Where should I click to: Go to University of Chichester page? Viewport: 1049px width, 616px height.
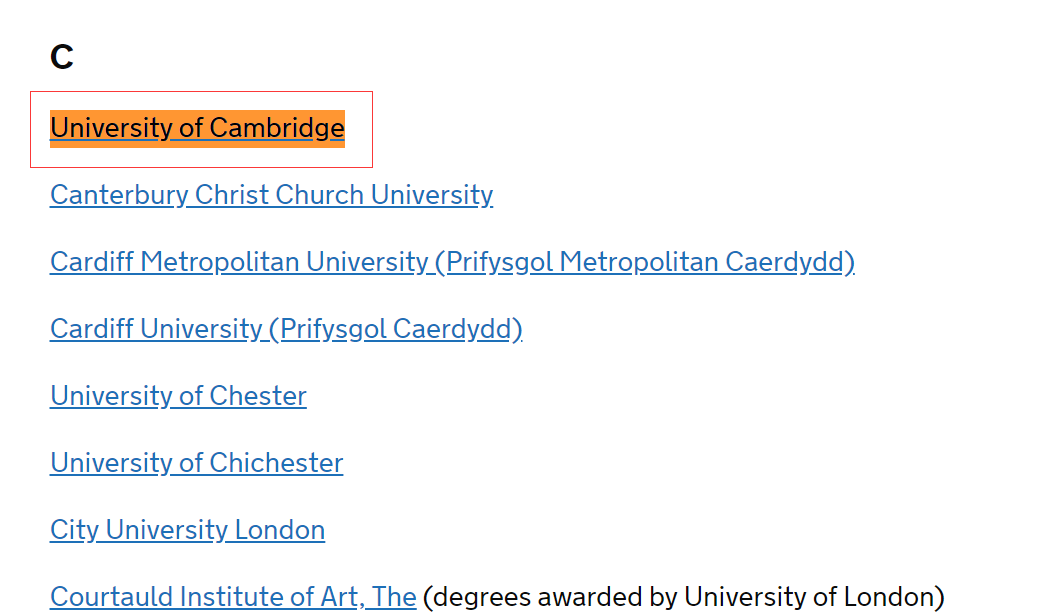(x=197, y=463)
